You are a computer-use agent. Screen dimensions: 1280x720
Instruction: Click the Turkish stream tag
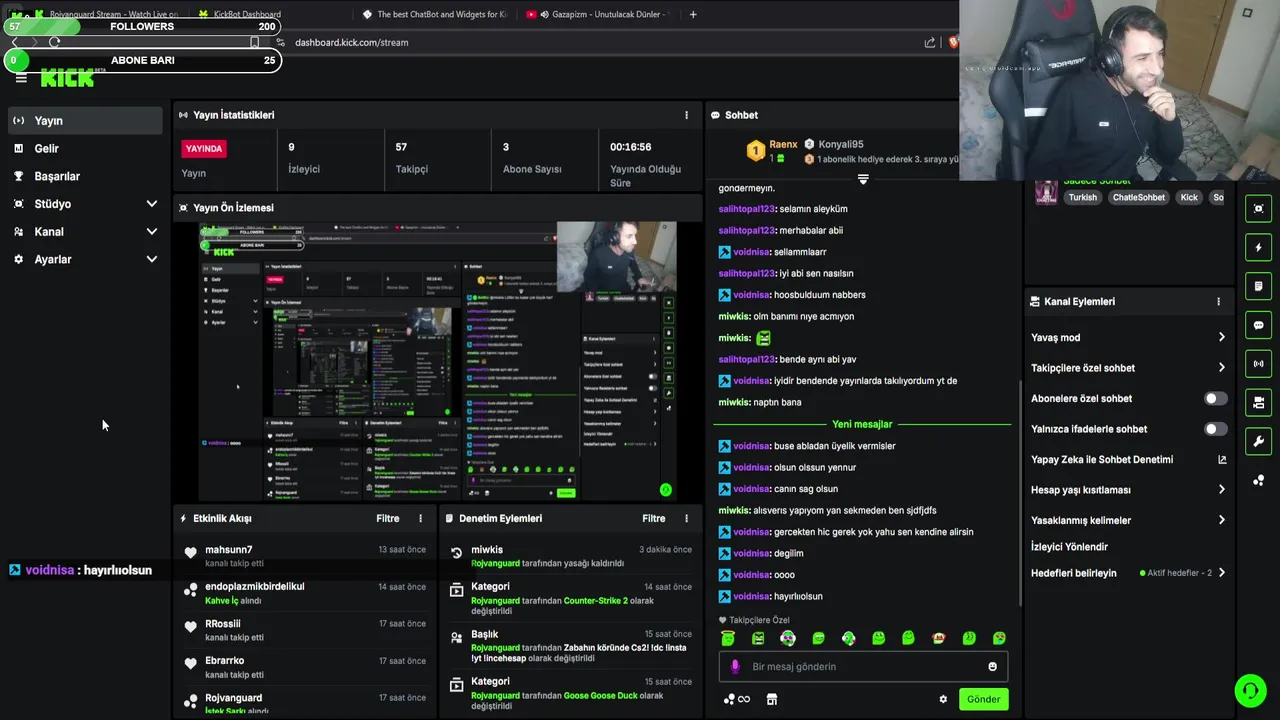tap(1082, 198)
